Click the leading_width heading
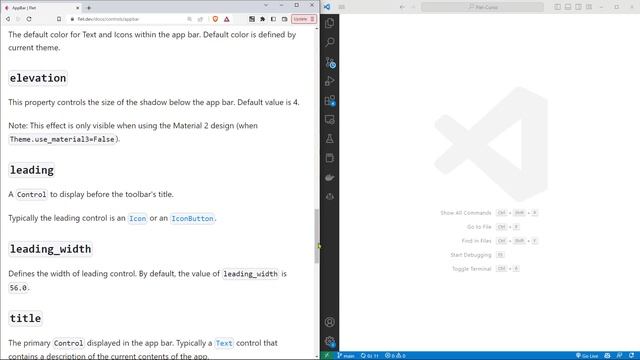This screenshot has width=640, height=360. 51,249
